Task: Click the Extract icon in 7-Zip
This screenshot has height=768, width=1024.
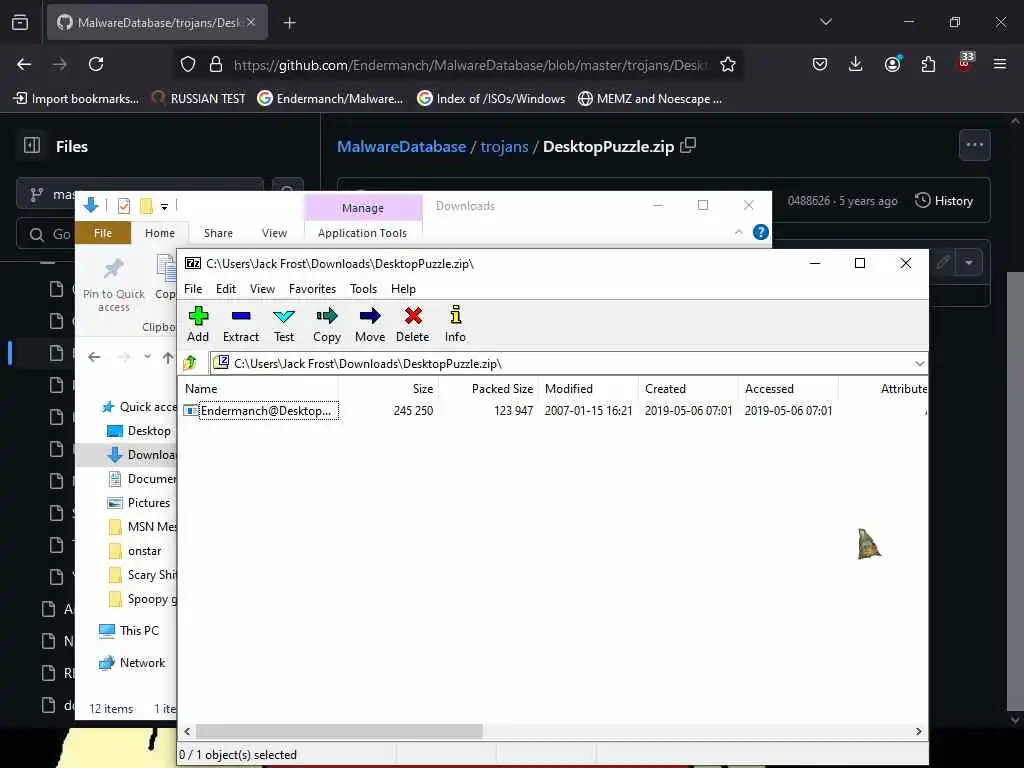Action: [241, 324]
